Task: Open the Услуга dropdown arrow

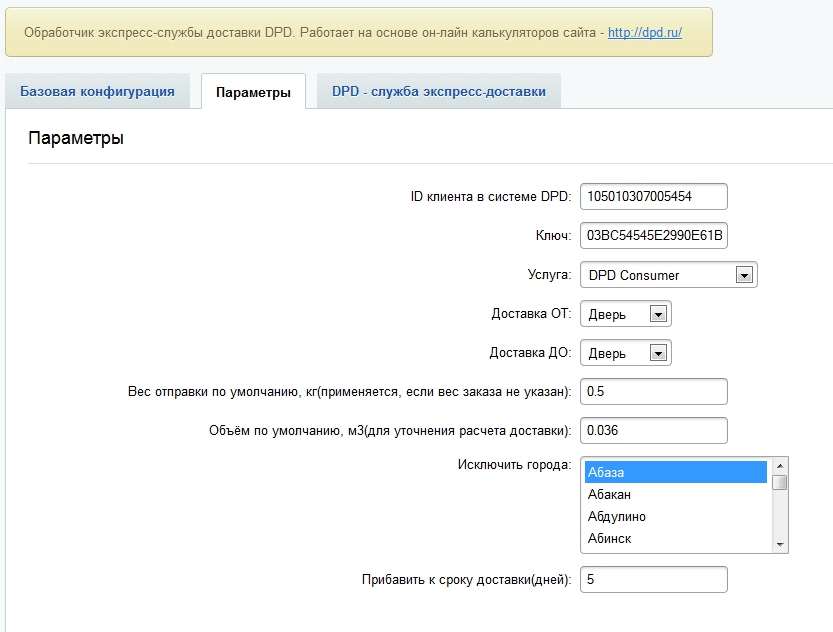Action: [x=743, y=275]
